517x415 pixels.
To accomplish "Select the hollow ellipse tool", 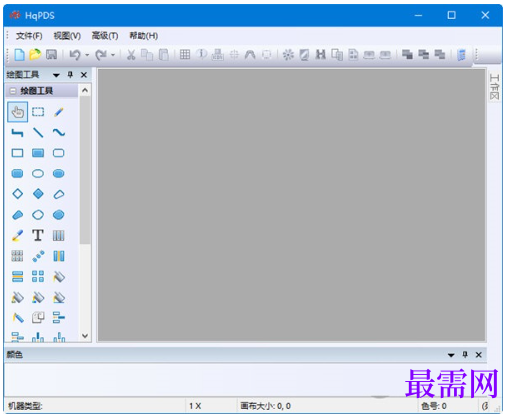I will point(38,173).
